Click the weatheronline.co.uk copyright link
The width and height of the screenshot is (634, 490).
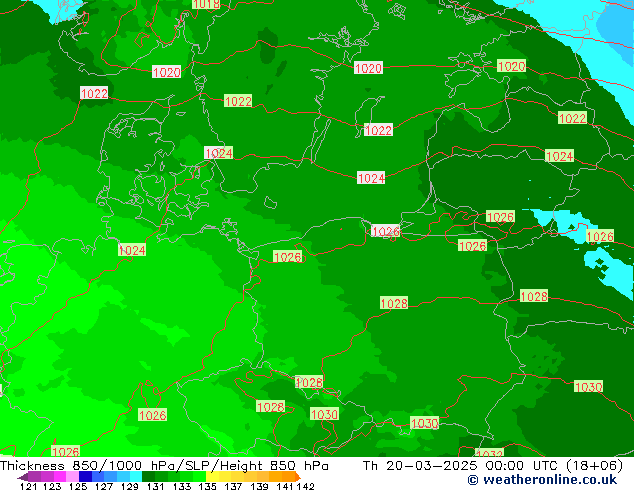pyautogui.click(x=542, y=480)
